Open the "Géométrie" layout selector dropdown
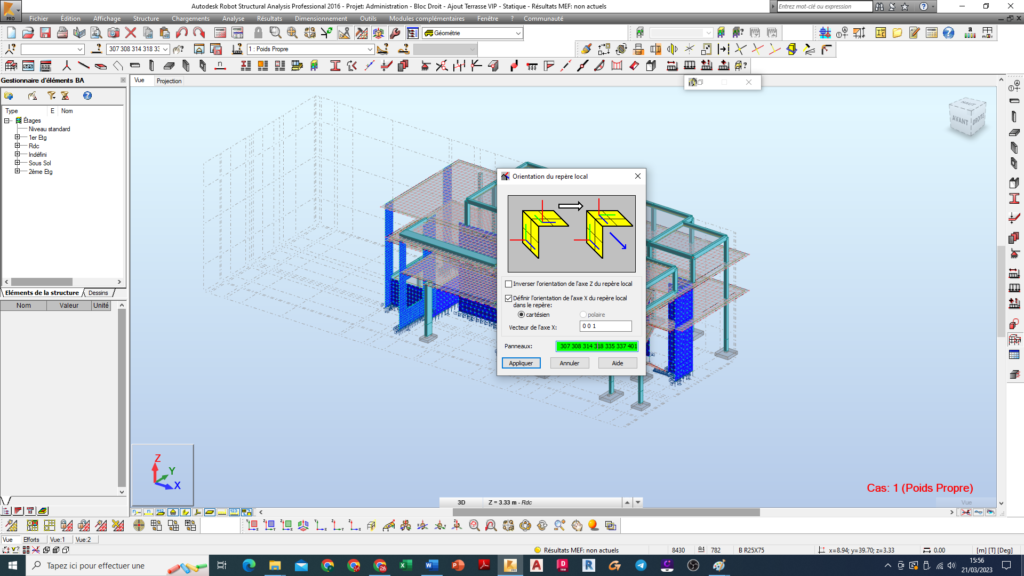The image size is (1024, 576). coord(518,33)
